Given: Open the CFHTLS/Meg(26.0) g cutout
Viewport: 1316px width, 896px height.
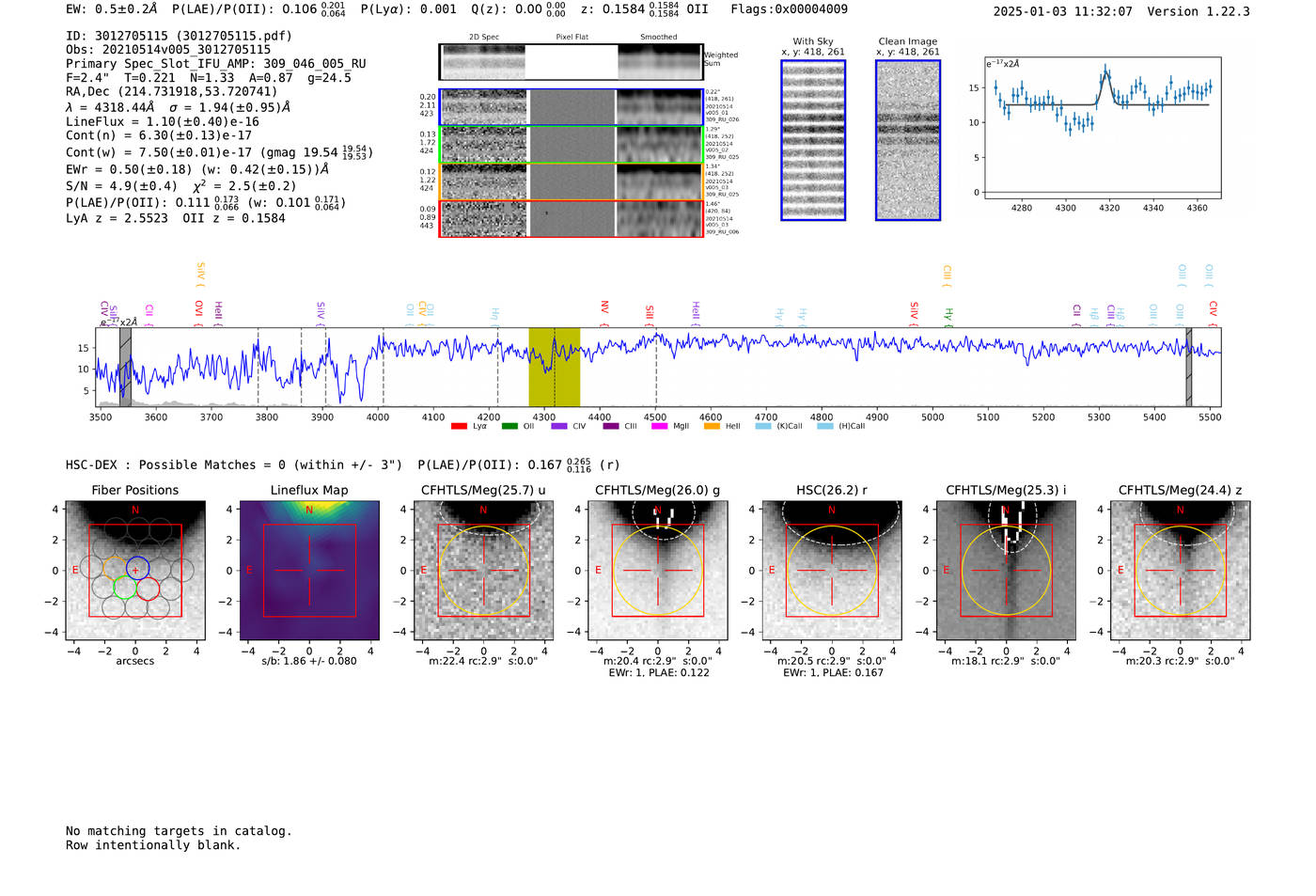Looking at the screenshot, I should 658,571.
